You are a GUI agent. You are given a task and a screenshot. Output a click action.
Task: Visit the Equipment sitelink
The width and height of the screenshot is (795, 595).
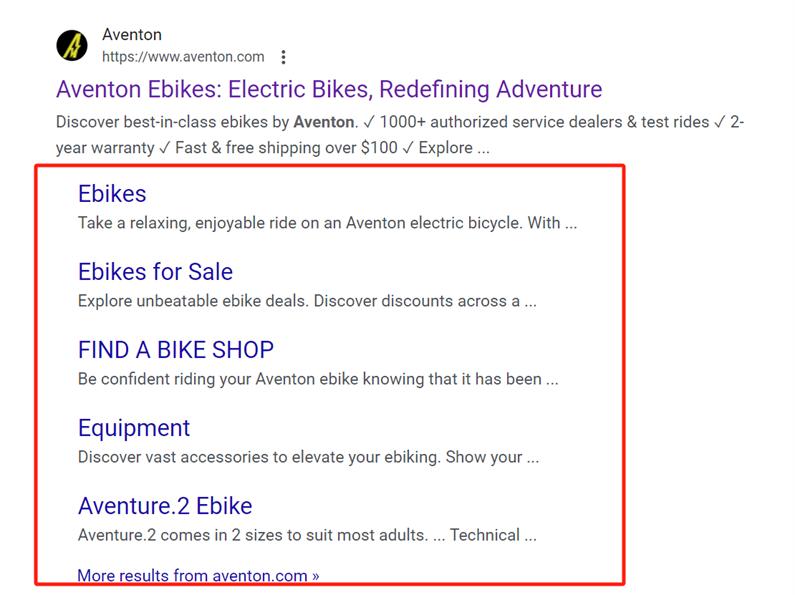pos(134,428)
